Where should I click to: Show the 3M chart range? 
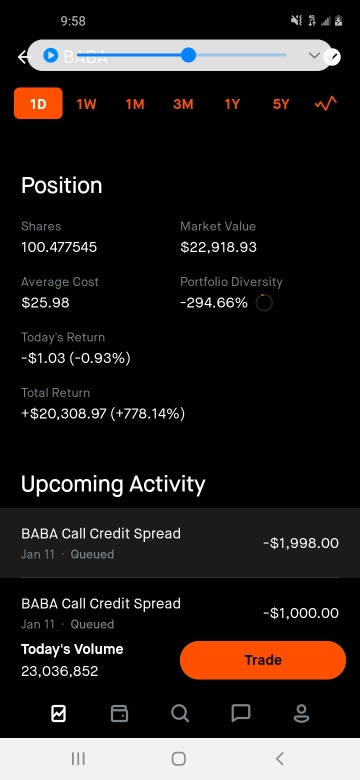tap(183, 104)
